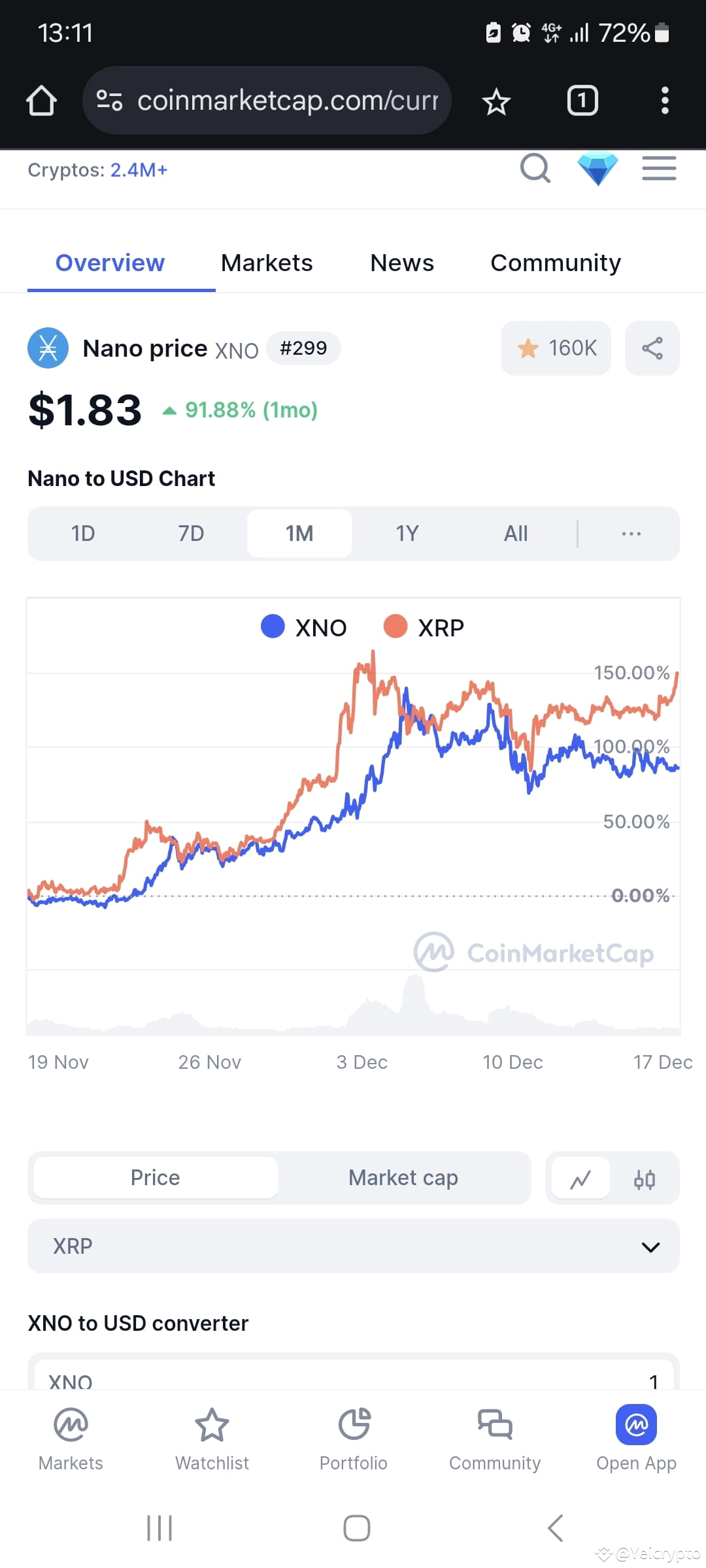Add Nano to watchlist via 160K star button
The image size is (706, 1568).
556,348
